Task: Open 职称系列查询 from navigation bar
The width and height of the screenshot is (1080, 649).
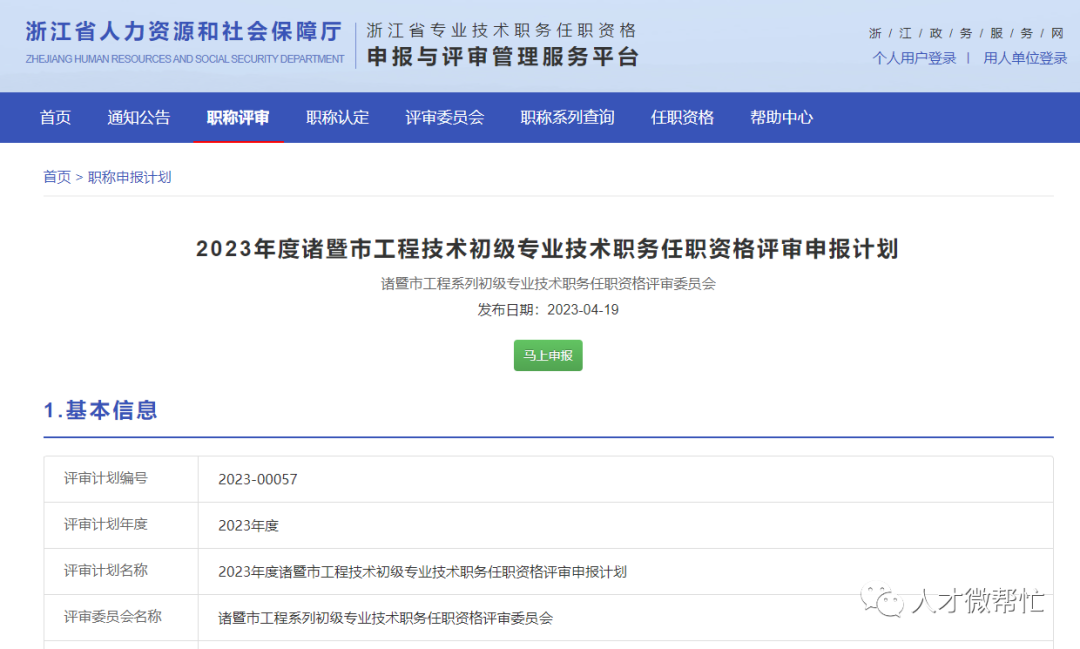Action: (567, 117)
